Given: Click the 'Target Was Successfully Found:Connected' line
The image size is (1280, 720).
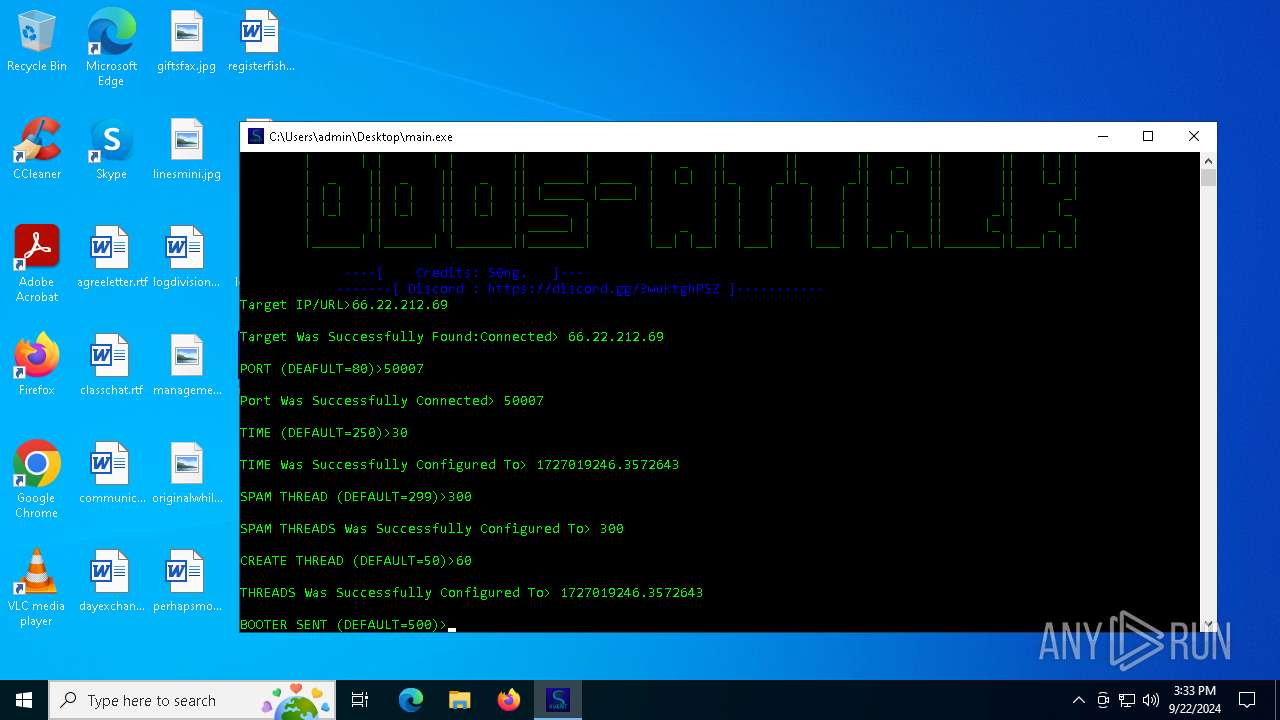Looking at the screenshot, I should point(452,337).
